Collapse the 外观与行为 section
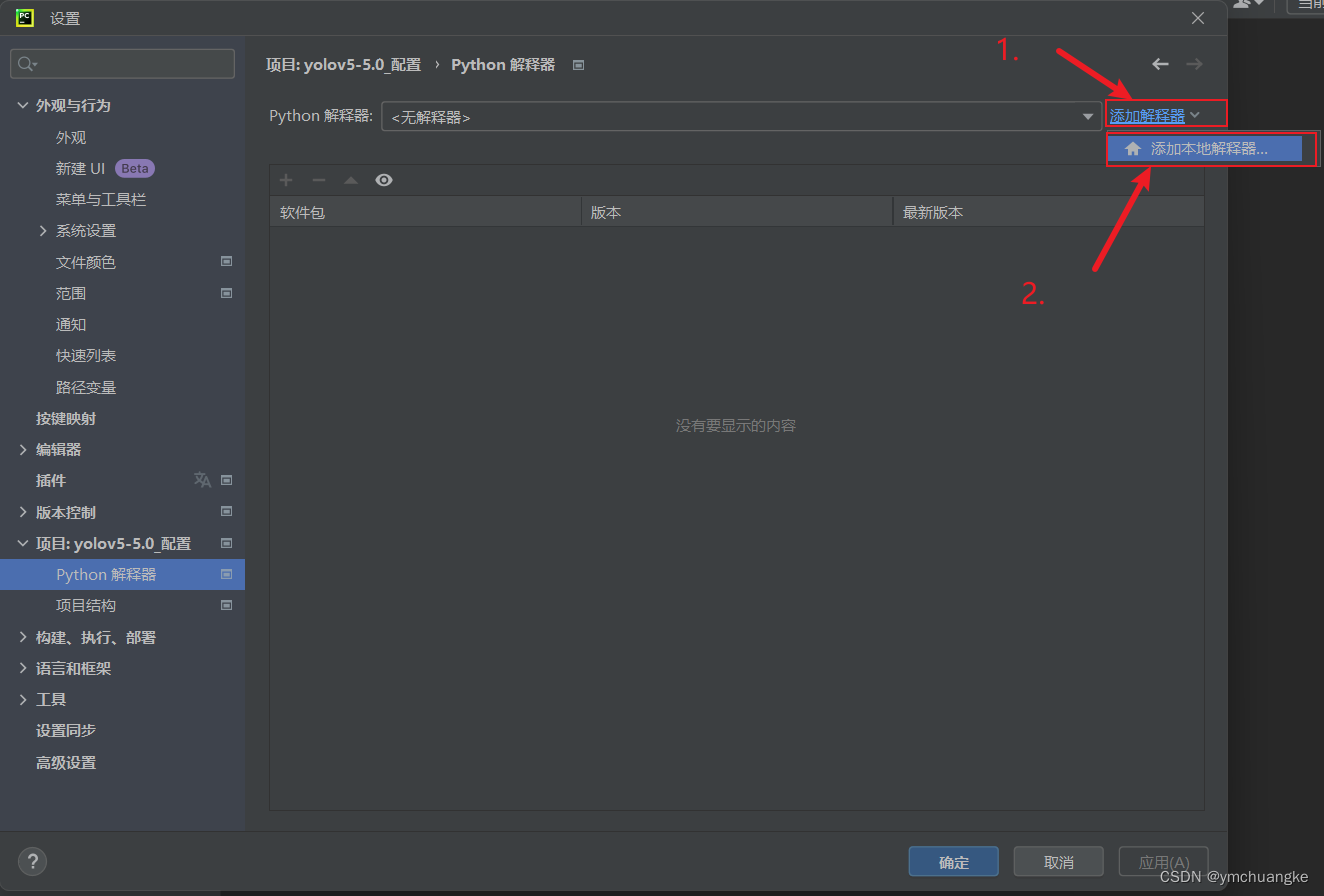The image size is (1324, 896). [x=23, y=106]
